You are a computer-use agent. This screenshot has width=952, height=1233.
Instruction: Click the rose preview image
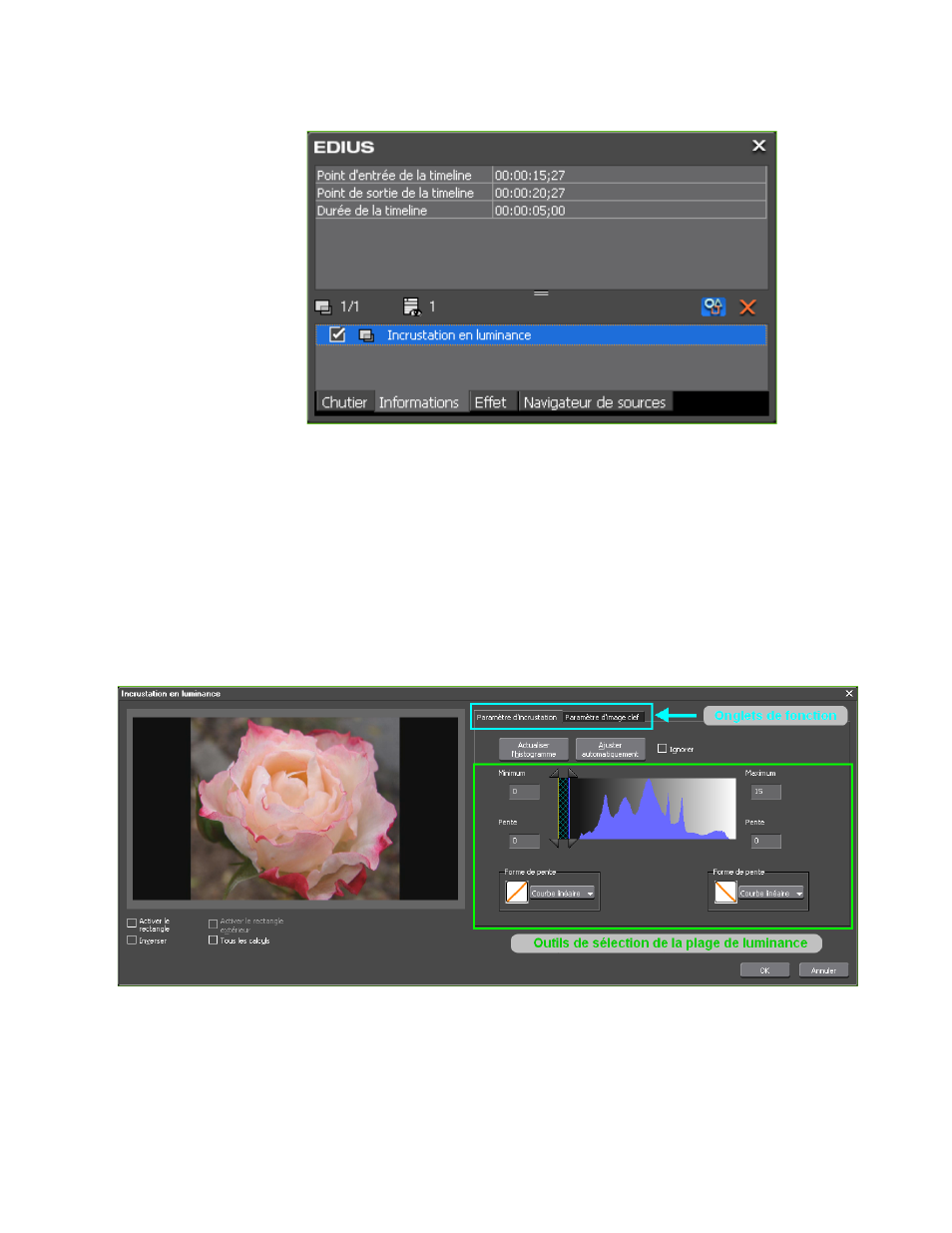click(295, 809)
